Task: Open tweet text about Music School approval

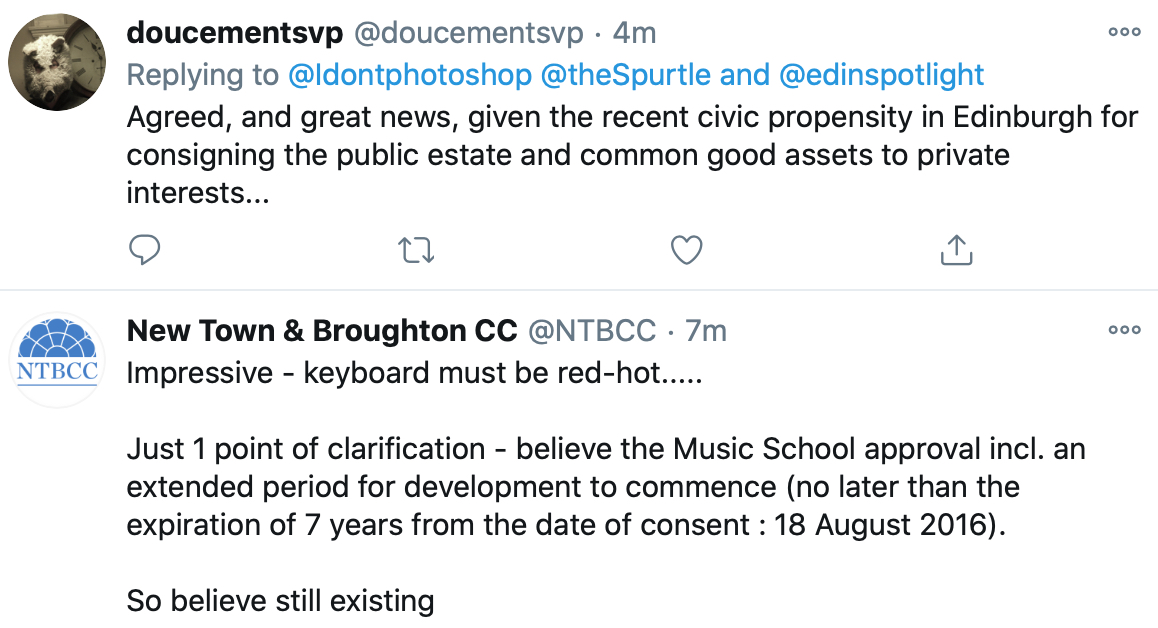Action: point(606,487)
